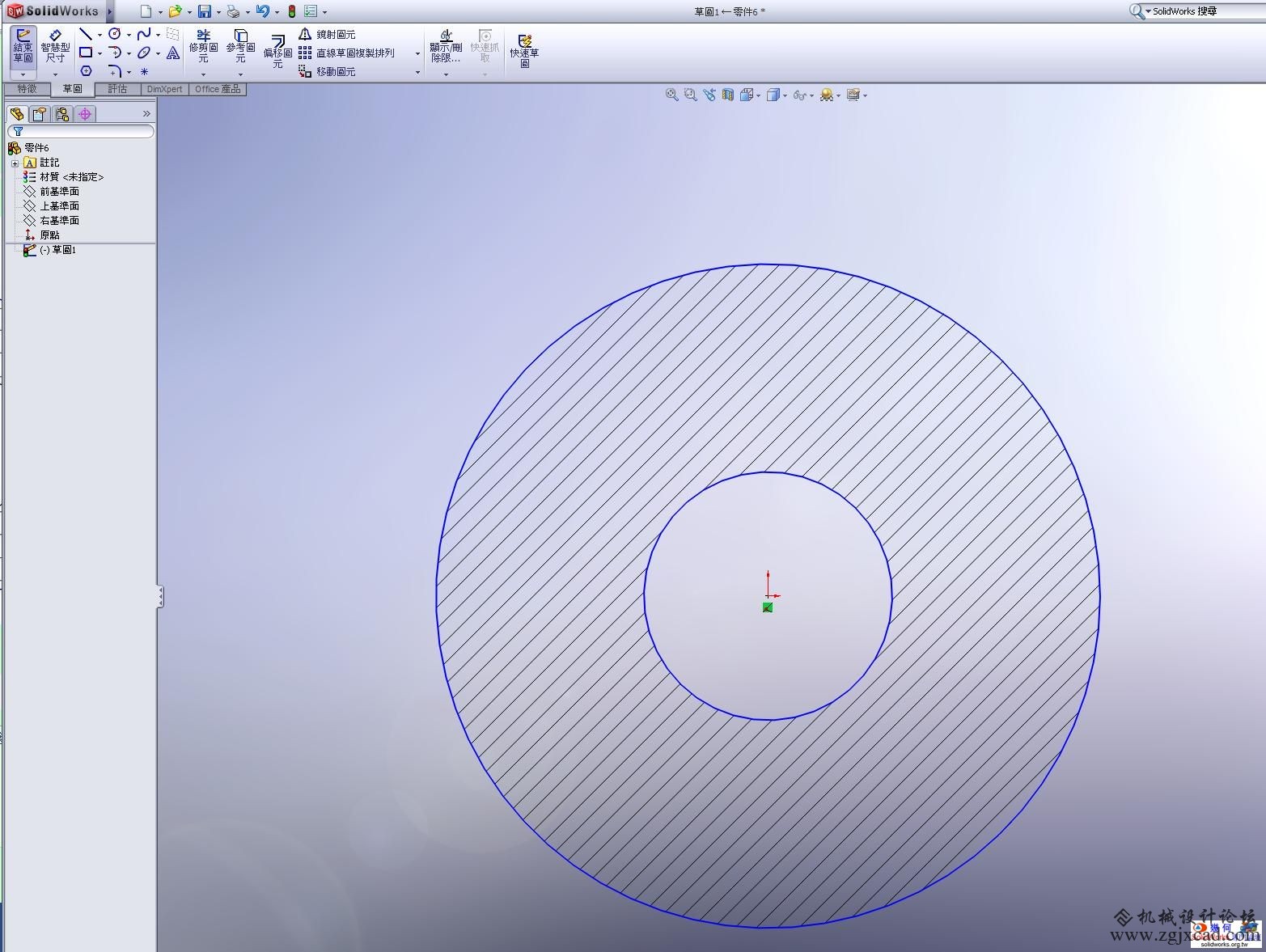The image size is (1266, 952).
Task: Click the 結束草圖 (Exit Sketch) button
Action: click(23, 46)
